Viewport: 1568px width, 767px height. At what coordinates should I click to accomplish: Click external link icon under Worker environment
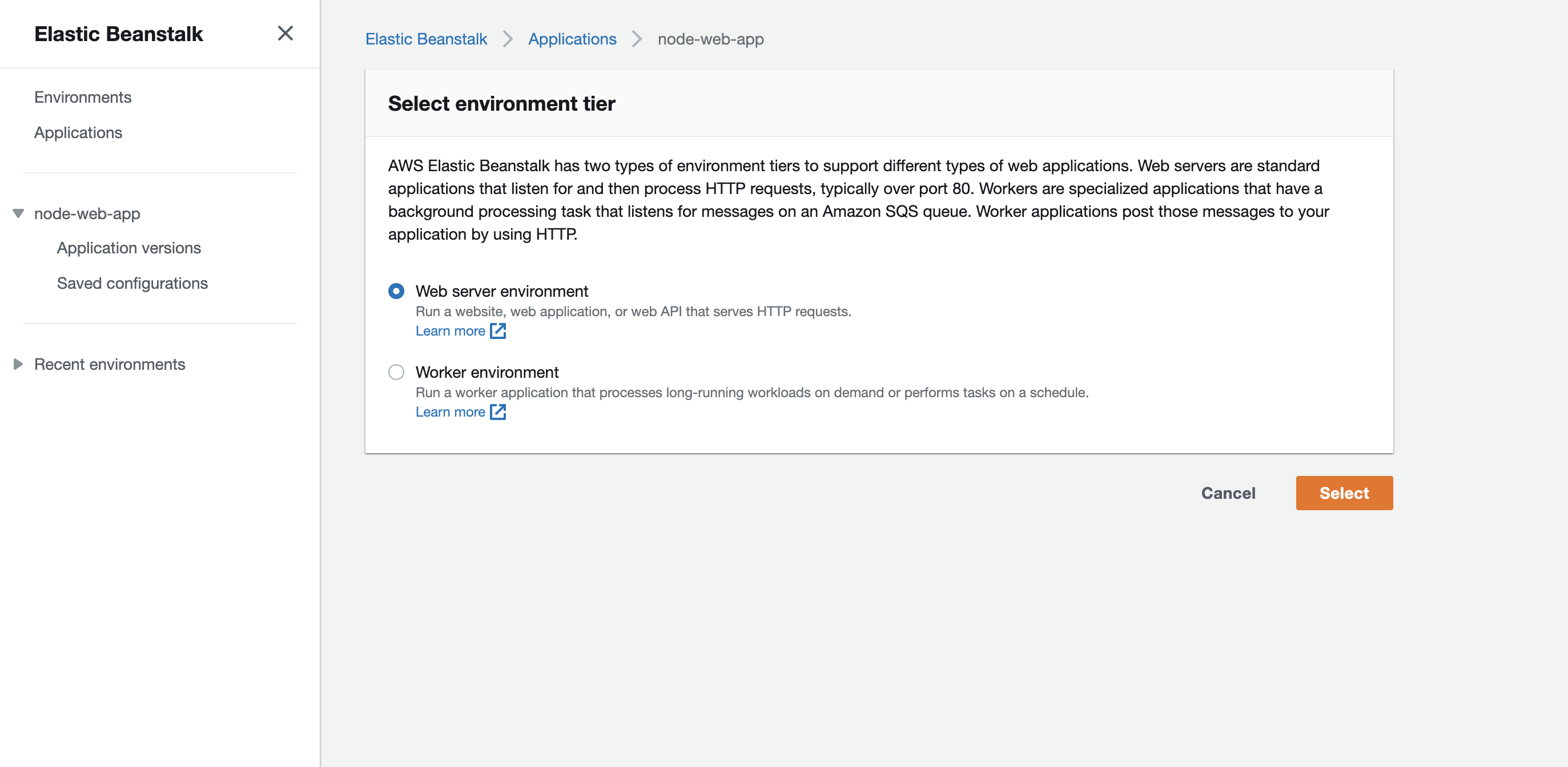click(x=498, y=412)
